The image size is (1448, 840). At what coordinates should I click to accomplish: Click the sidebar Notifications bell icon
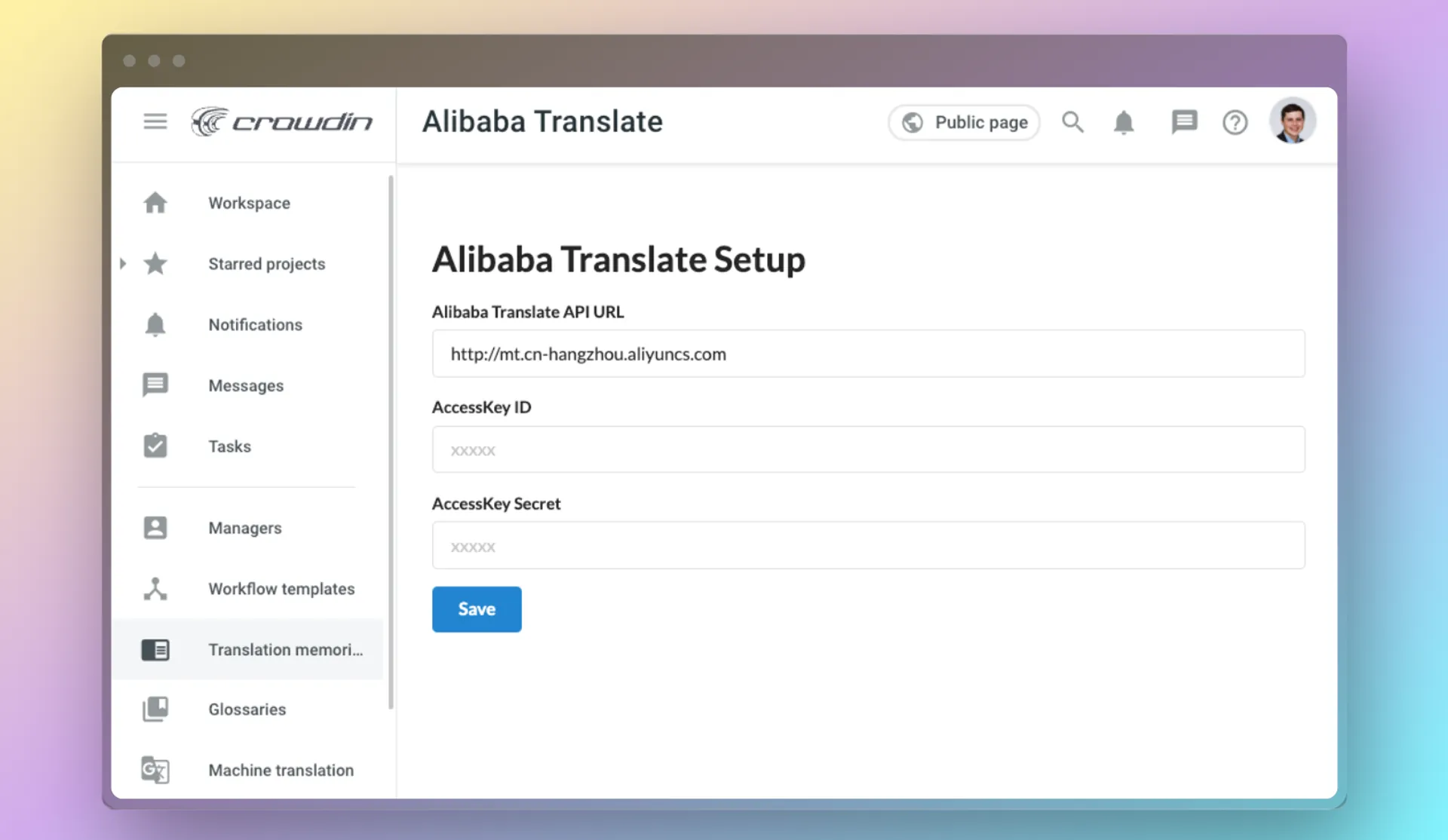155,324
